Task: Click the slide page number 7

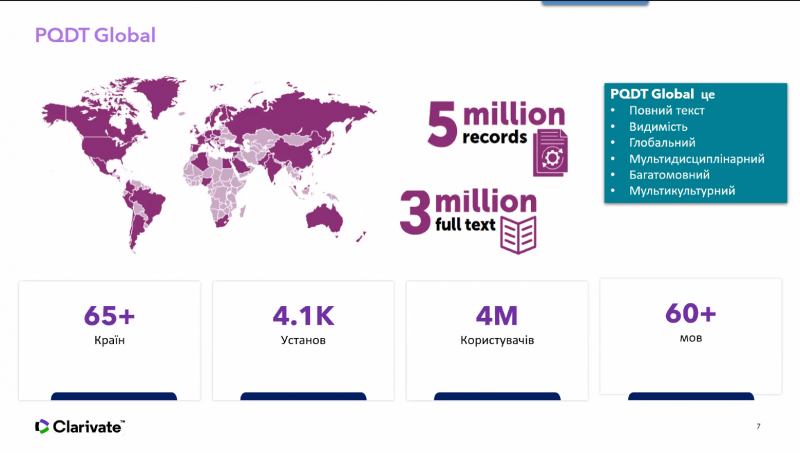Action: [758, 426]
